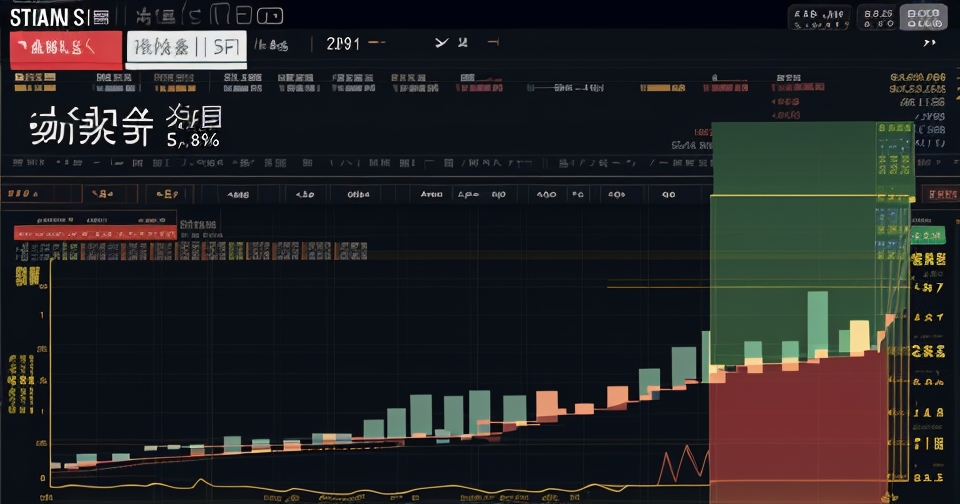This screenshot has height=504, width=960.
Task: Open the 2191 dropdown in the top toolbar
Action: click(x=343, y=43)
